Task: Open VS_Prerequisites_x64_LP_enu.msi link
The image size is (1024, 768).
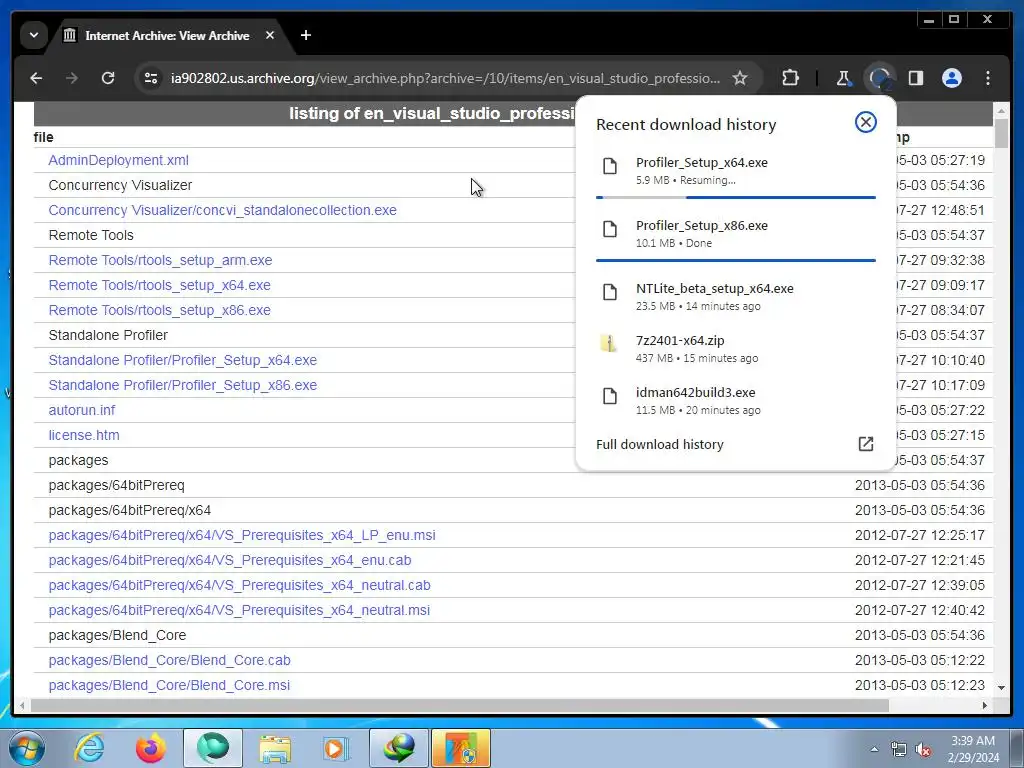Action: [242, 535]
